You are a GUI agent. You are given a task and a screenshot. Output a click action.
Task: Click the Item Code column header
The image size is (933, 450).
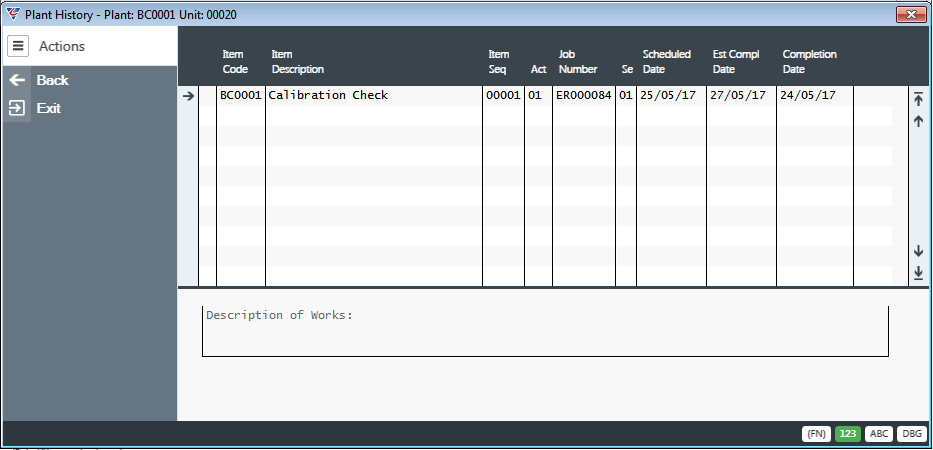(x=233, y=61)
